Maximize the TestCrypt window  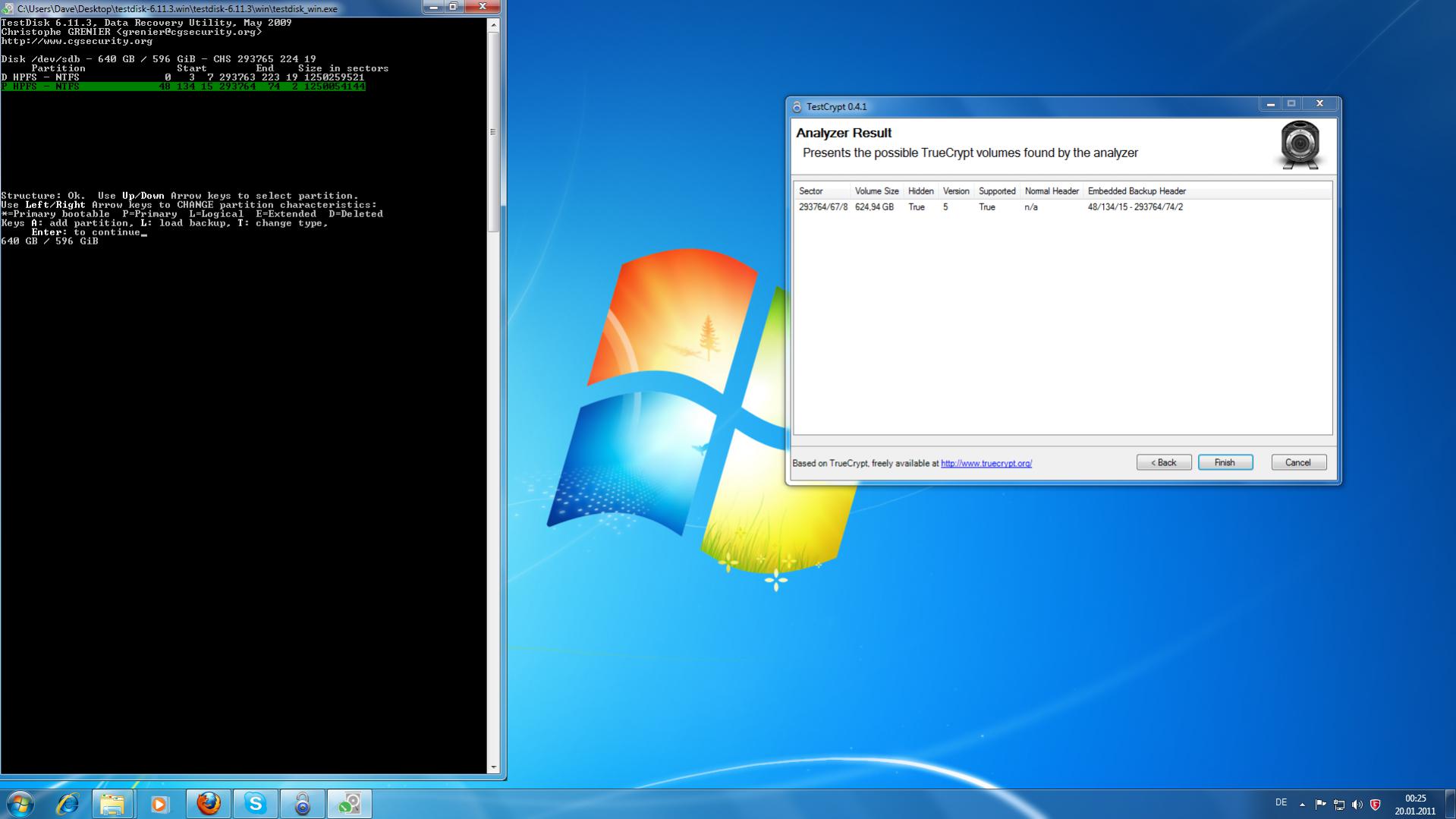coord(1291,104)
